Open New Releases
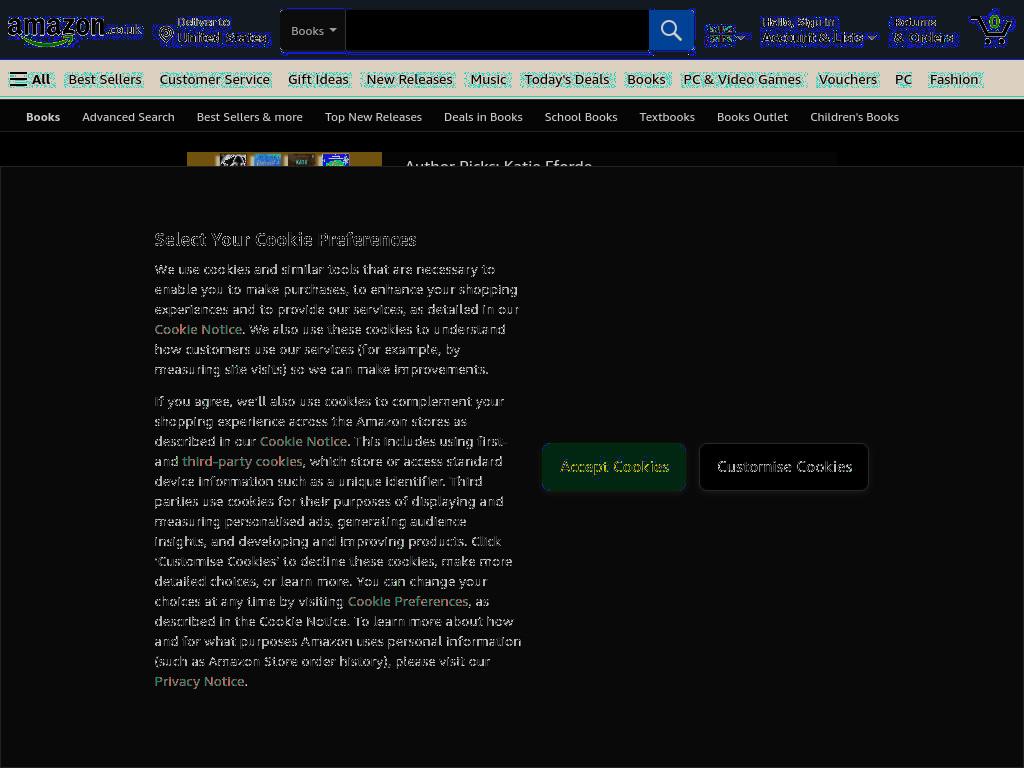 point(409,80)
